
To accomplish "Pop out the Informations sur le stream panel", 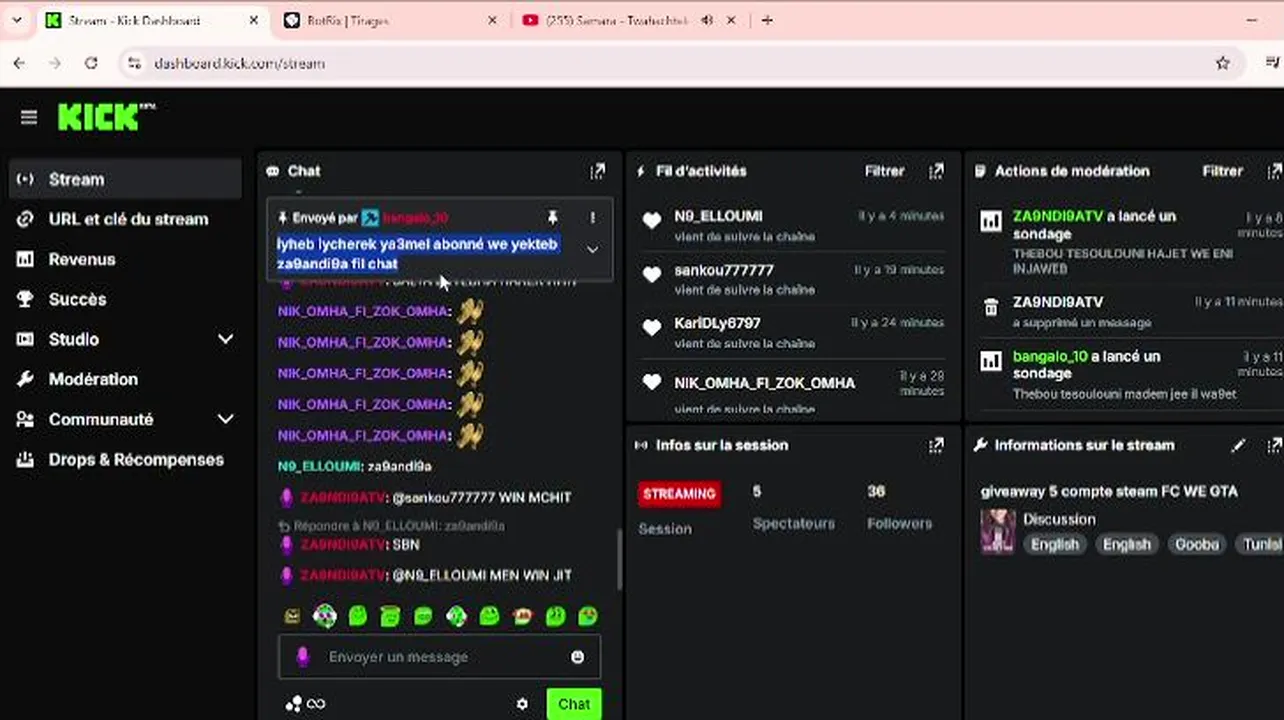I will [1274, 445].
